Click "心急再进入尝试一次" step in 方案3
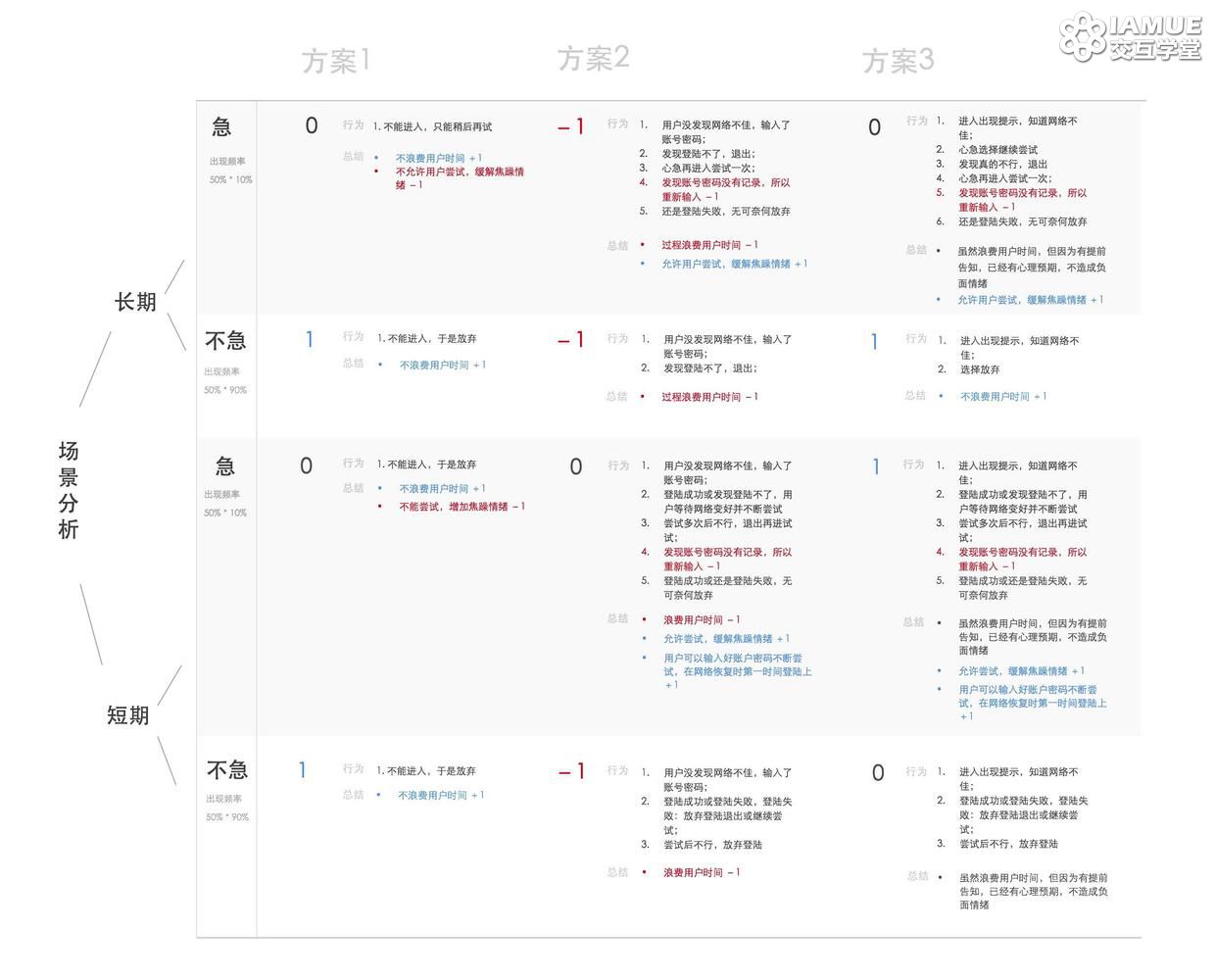The height and width of the screenshot is (980, 1215). click(1005, 178)
